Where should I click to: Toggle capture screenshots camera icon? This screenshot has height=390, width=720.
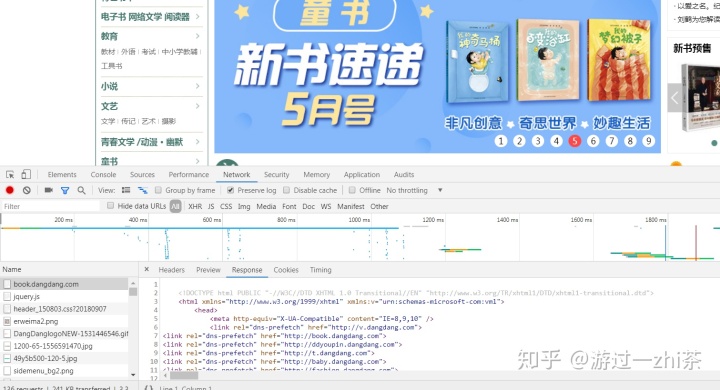(48, 190)
